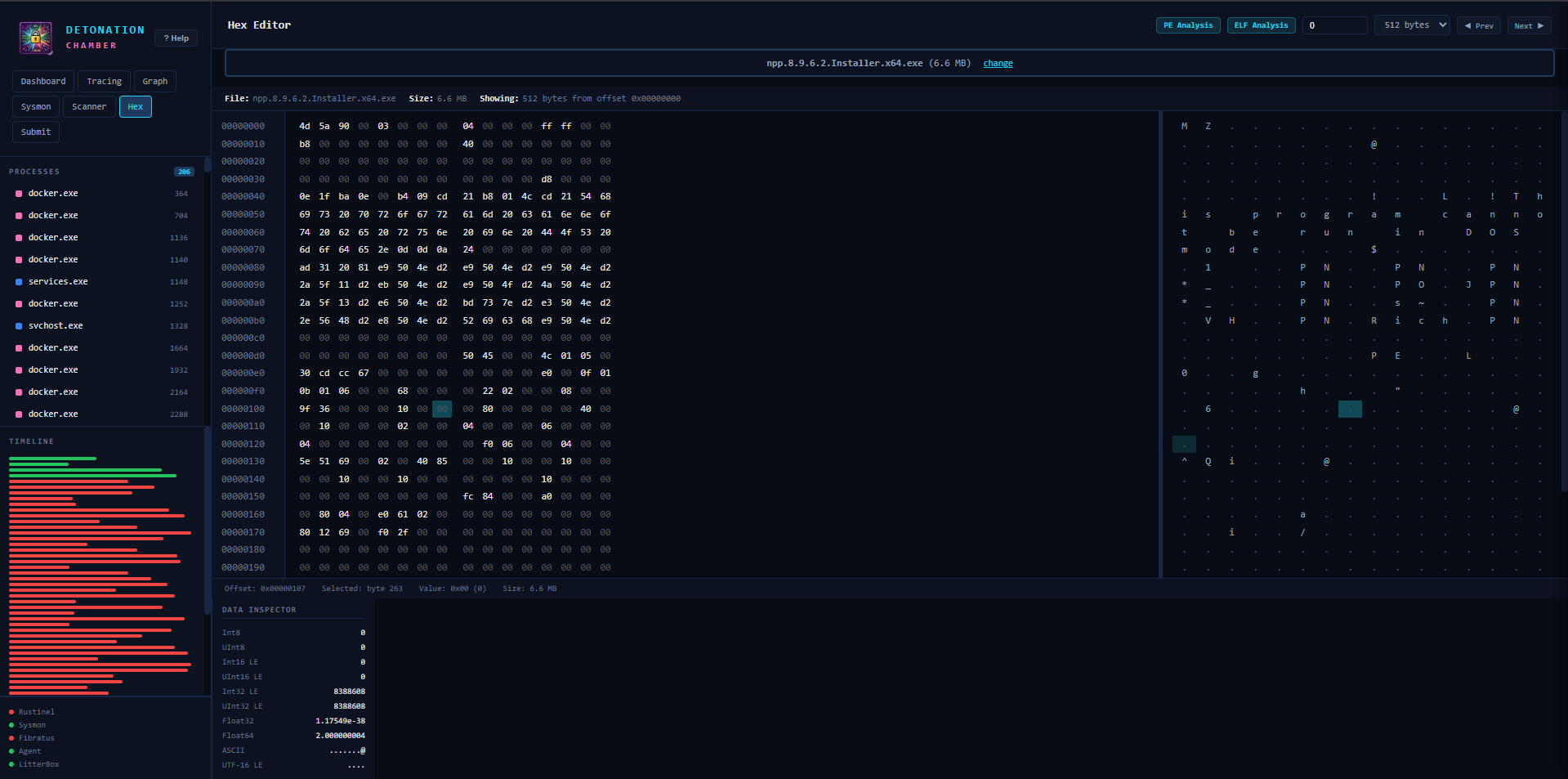This screenshot has width=1568, height=779.
Task: Click blue marker beside services.exe
Action: pyautogui.click(x=19, y=282)
